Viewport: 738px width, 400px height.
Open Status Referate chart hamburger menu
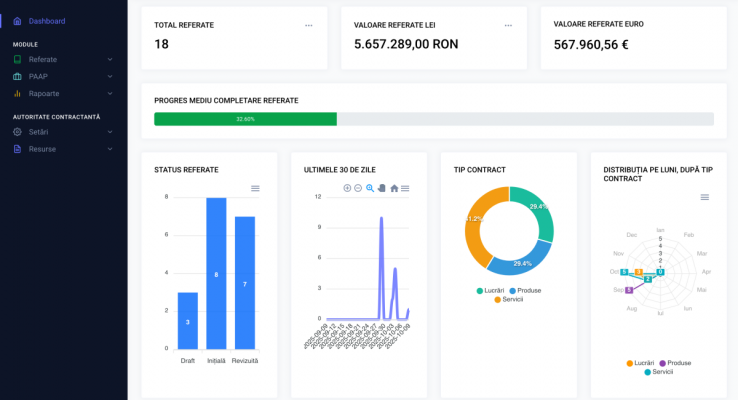(255, 188)
